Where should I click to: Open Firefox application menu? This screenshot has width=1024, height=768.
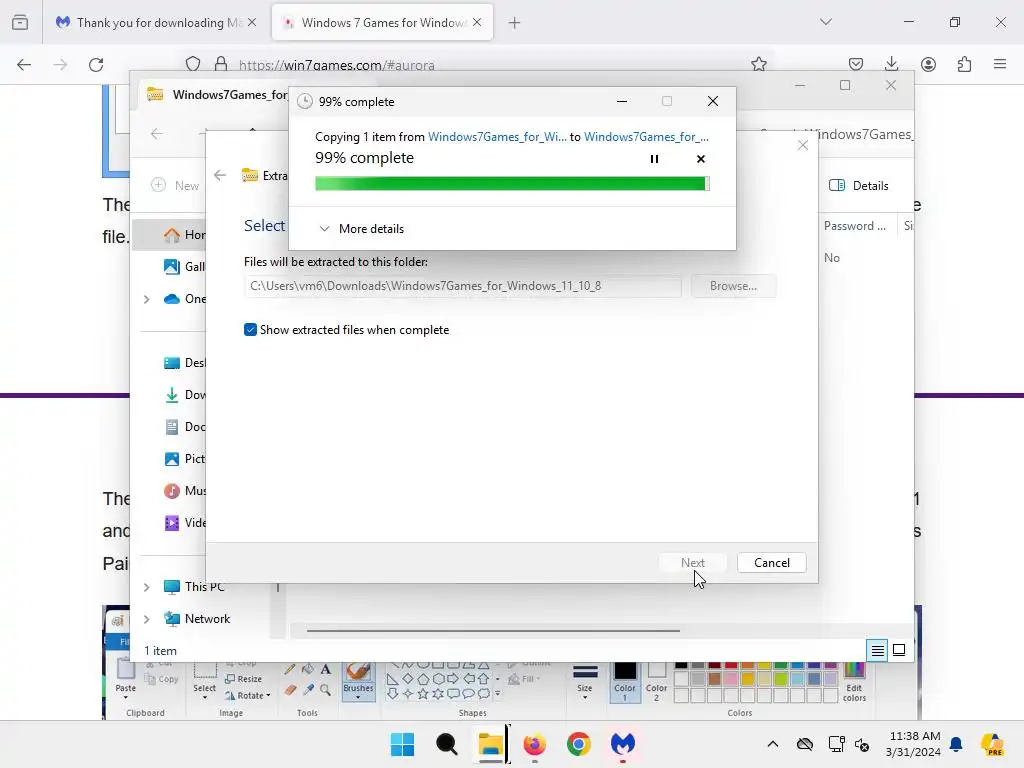click(x=1000, y=64)
